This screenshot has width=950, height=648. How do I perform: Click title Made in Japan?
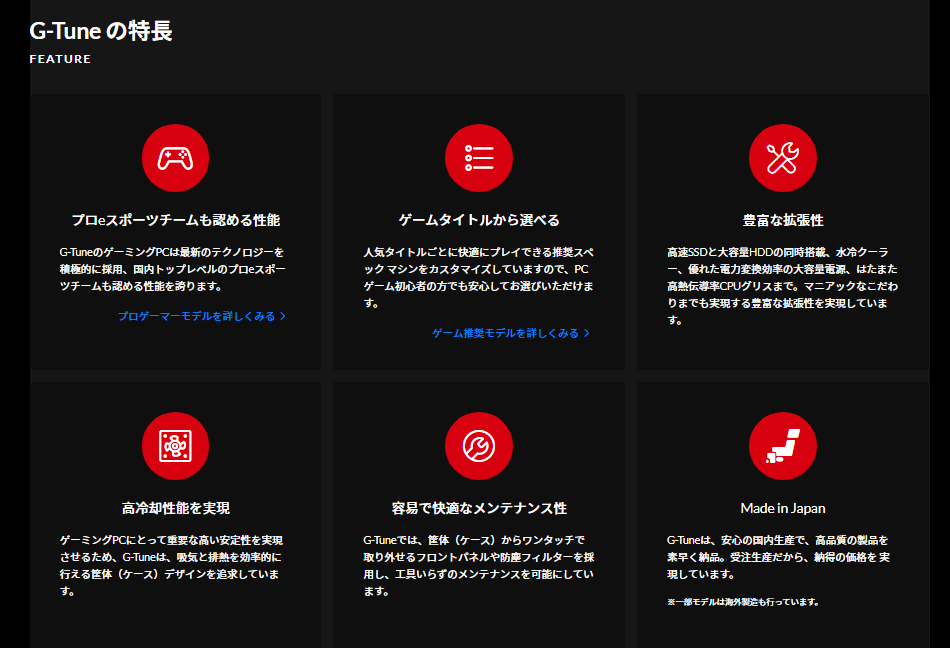pos(783,508)
